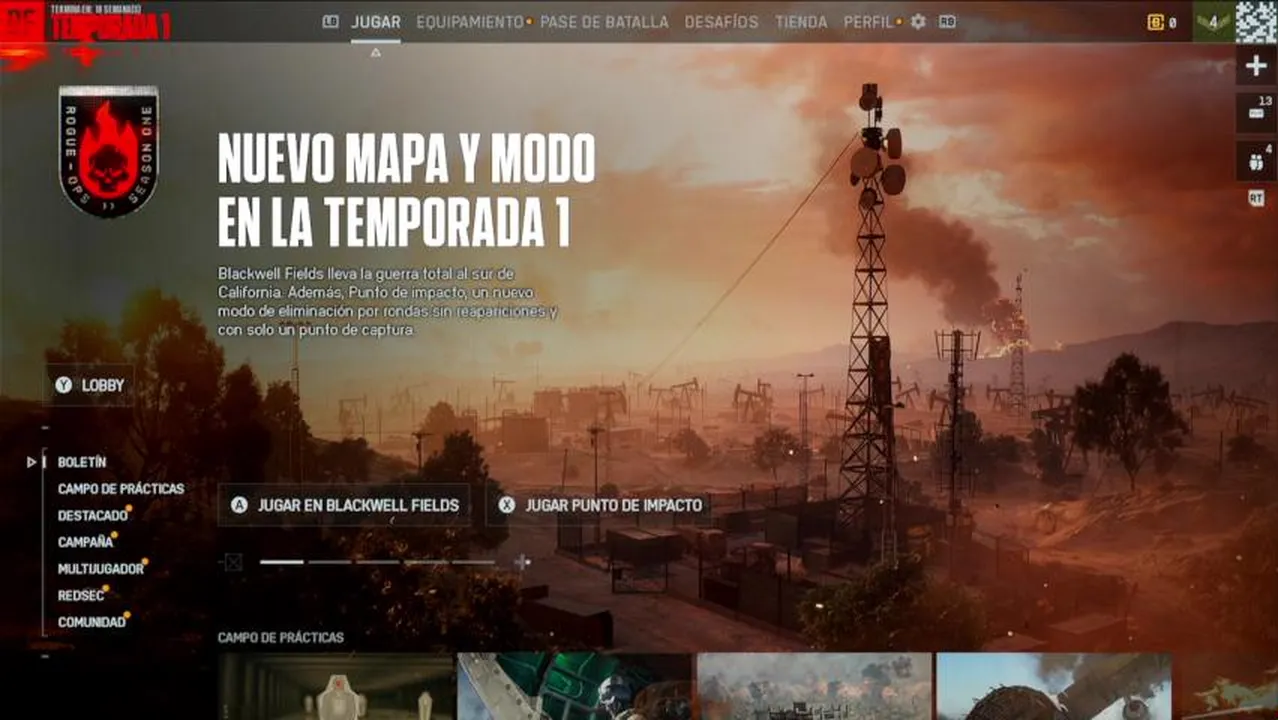The width and height of the screenshot is (1278, 720).
Task: Select Campaña in side menu
Action: coord(85,542)
